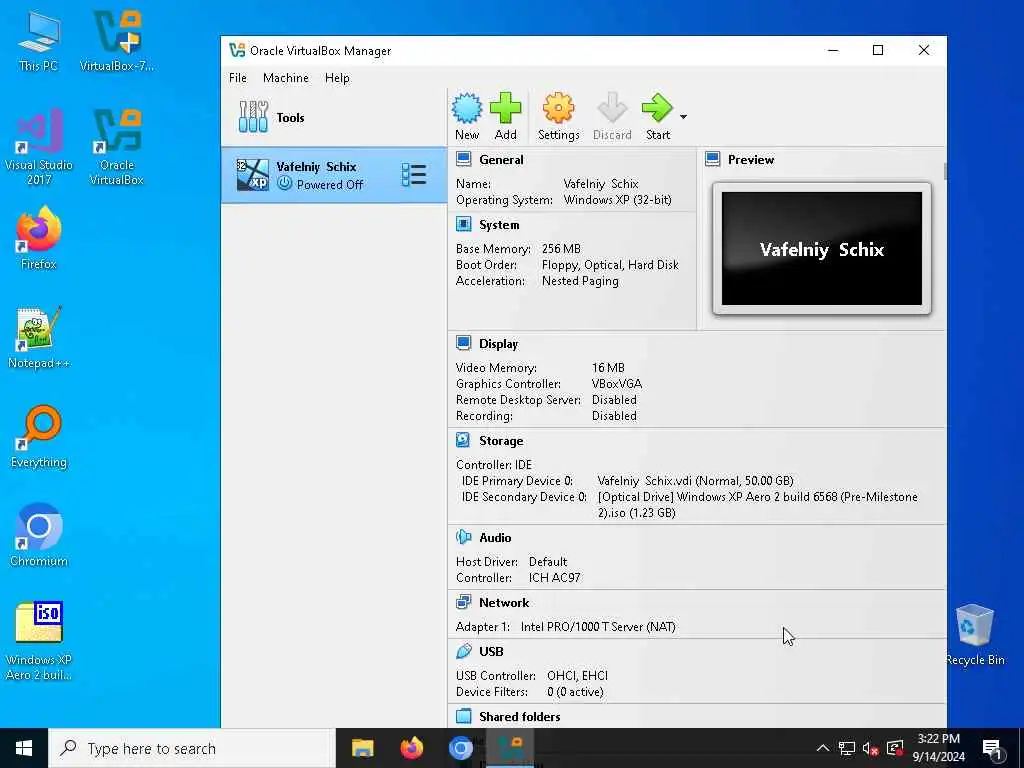Viewport: 1024px width, 768px height.
Task: Select the Oracle VirtualBox desktop shortcut
Action: coord(116,147)
